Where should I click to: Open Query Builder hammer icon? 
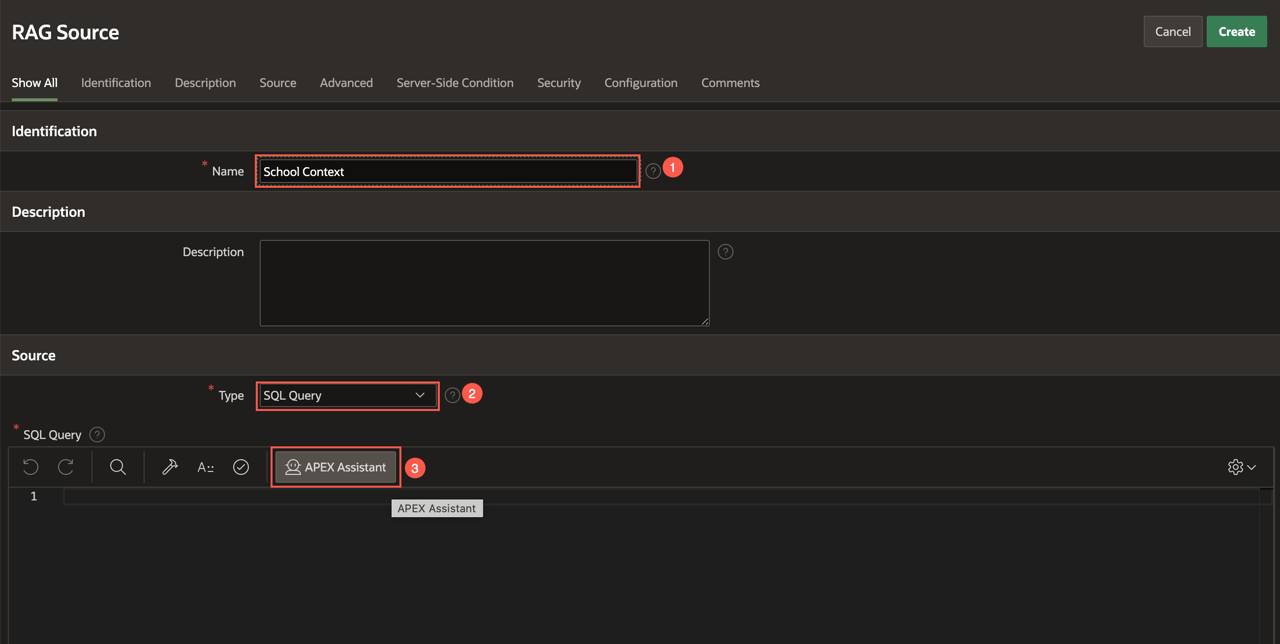pos(170,467)
